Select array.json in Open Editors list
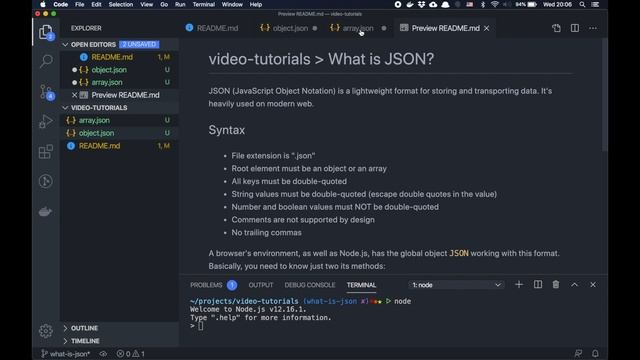 click(x=119, y=82)
